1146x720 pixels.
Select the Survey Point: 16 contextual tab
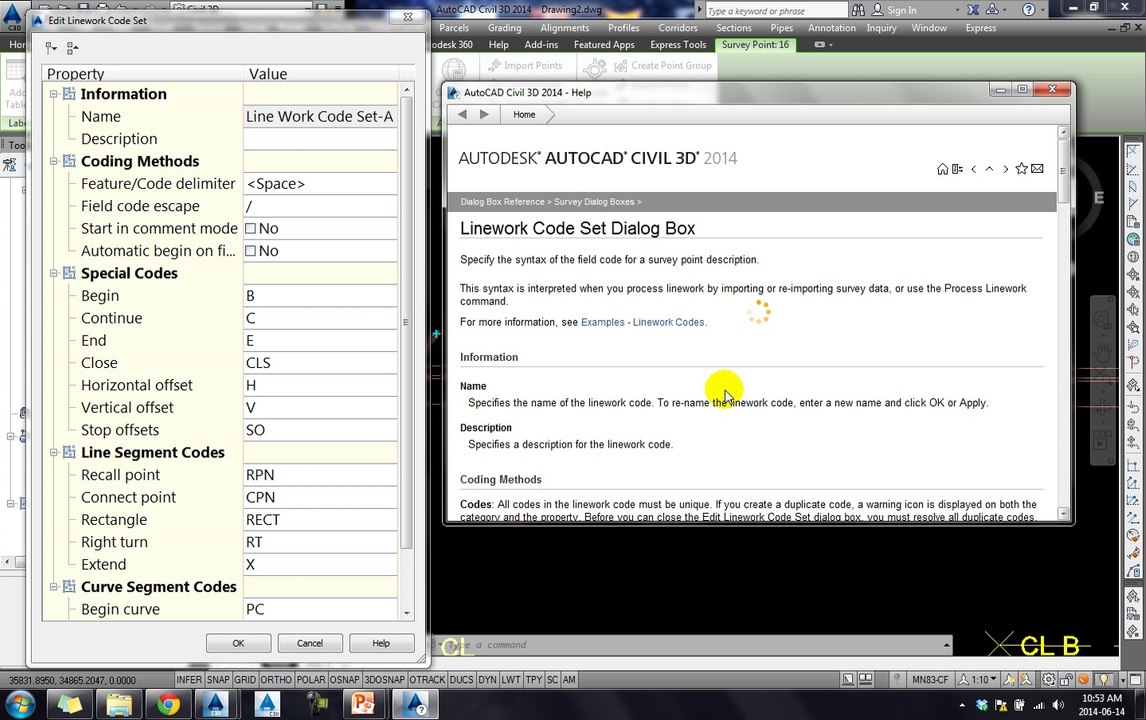click(x=755, y=45)
